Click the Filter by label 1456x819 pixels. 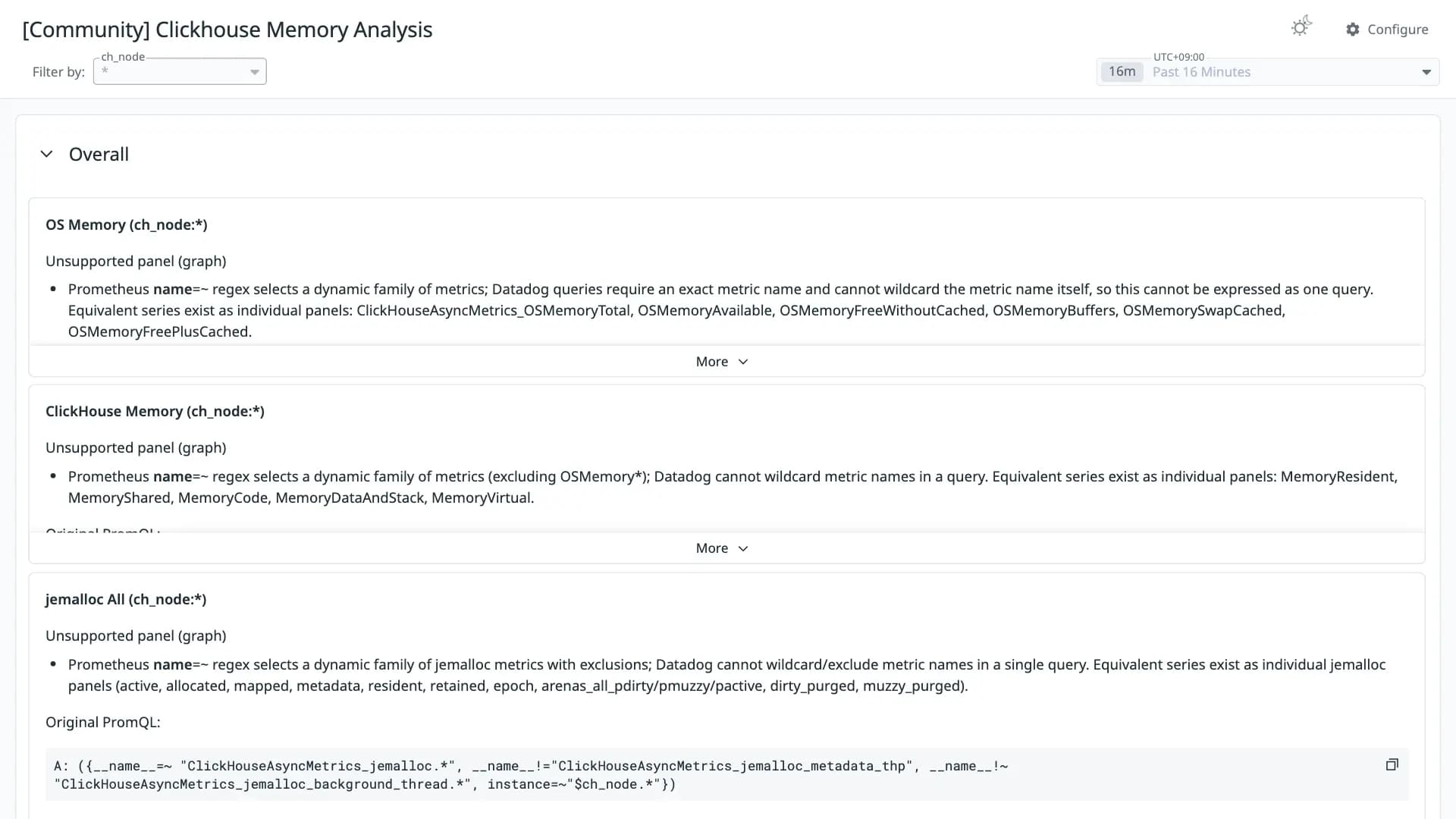(x=58, y=72)
